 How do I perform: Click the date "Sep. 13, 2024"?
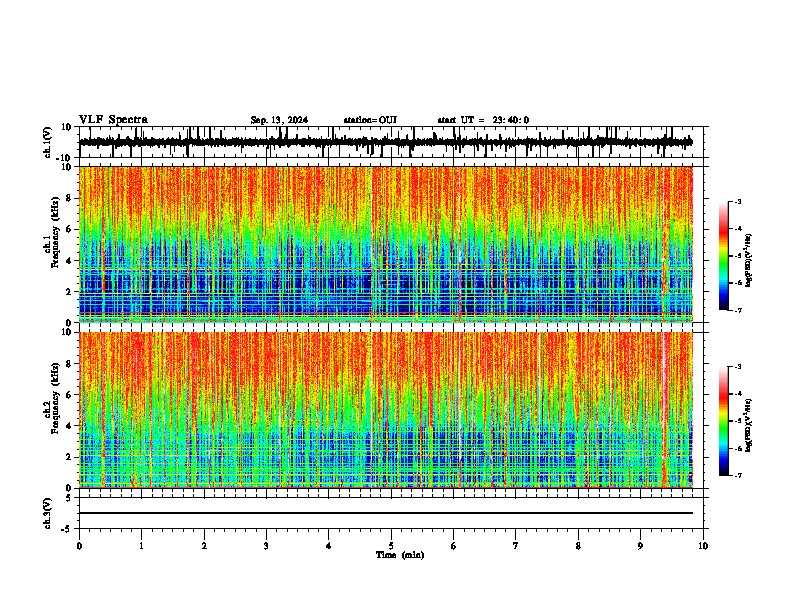click(279, 120)
